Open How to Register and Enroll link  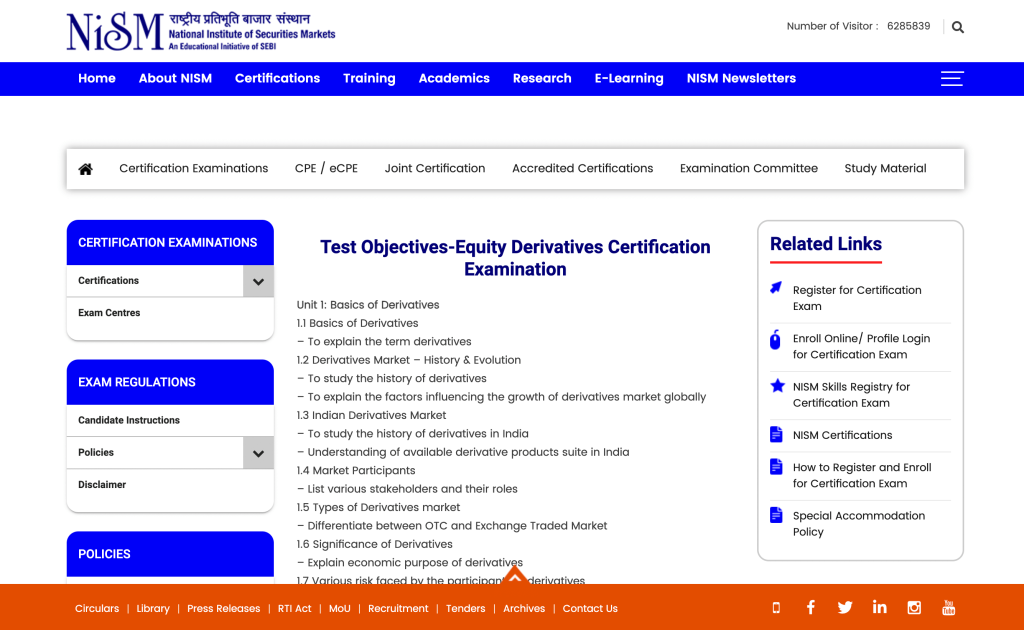click(x=862, y=475)
